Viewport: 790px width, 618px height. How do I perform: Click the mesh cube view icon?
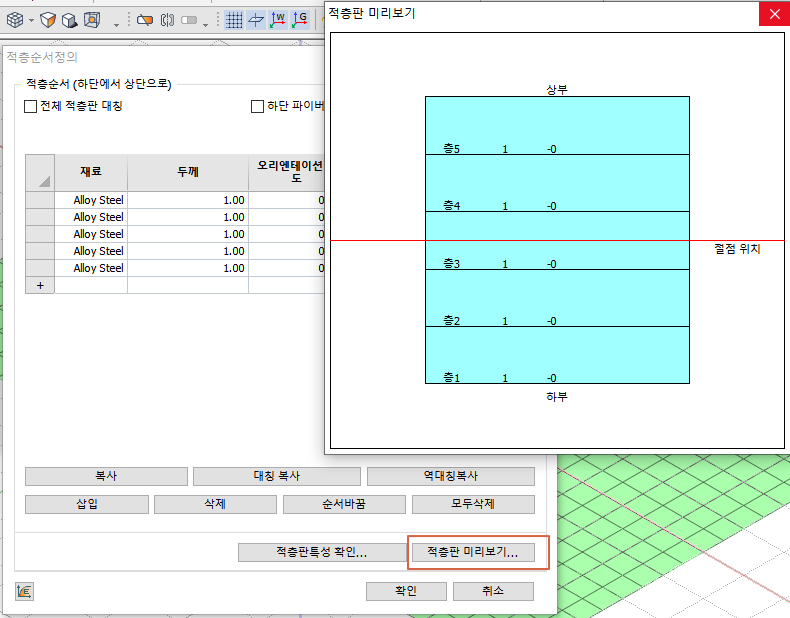point(15,20)
